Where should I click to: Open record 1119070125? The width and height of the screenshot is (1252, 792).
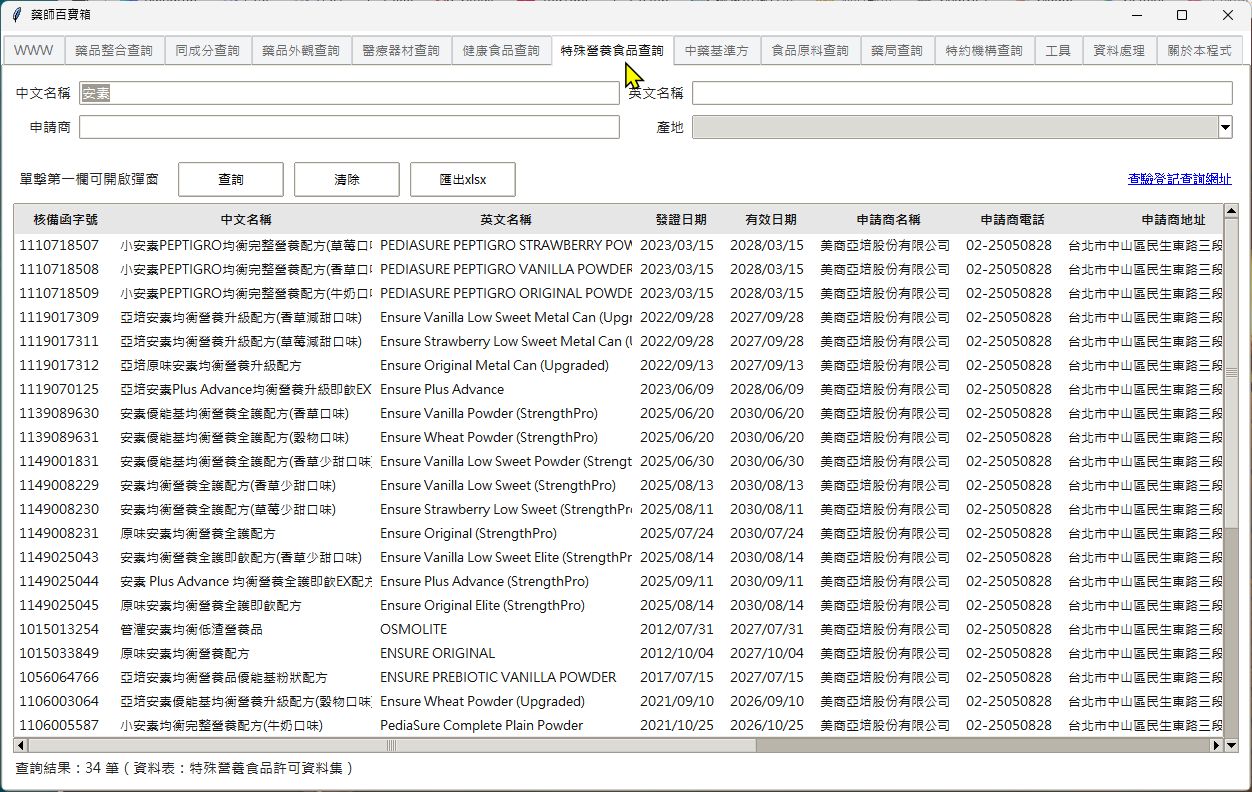click(x=59, y=389)
